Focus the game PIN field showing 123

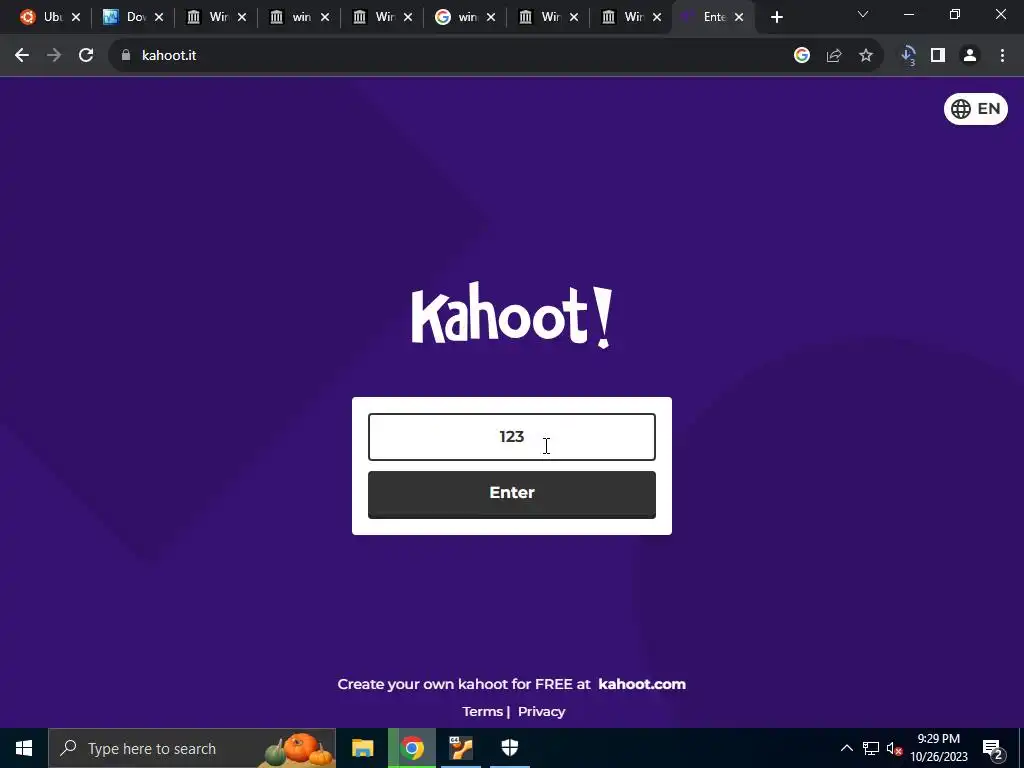511,437
